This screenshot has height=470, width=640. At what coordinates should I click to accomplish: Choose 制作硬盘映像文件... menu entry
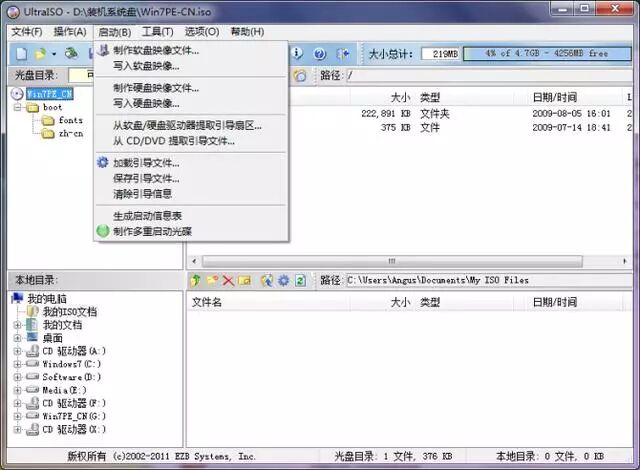point(191,88)
